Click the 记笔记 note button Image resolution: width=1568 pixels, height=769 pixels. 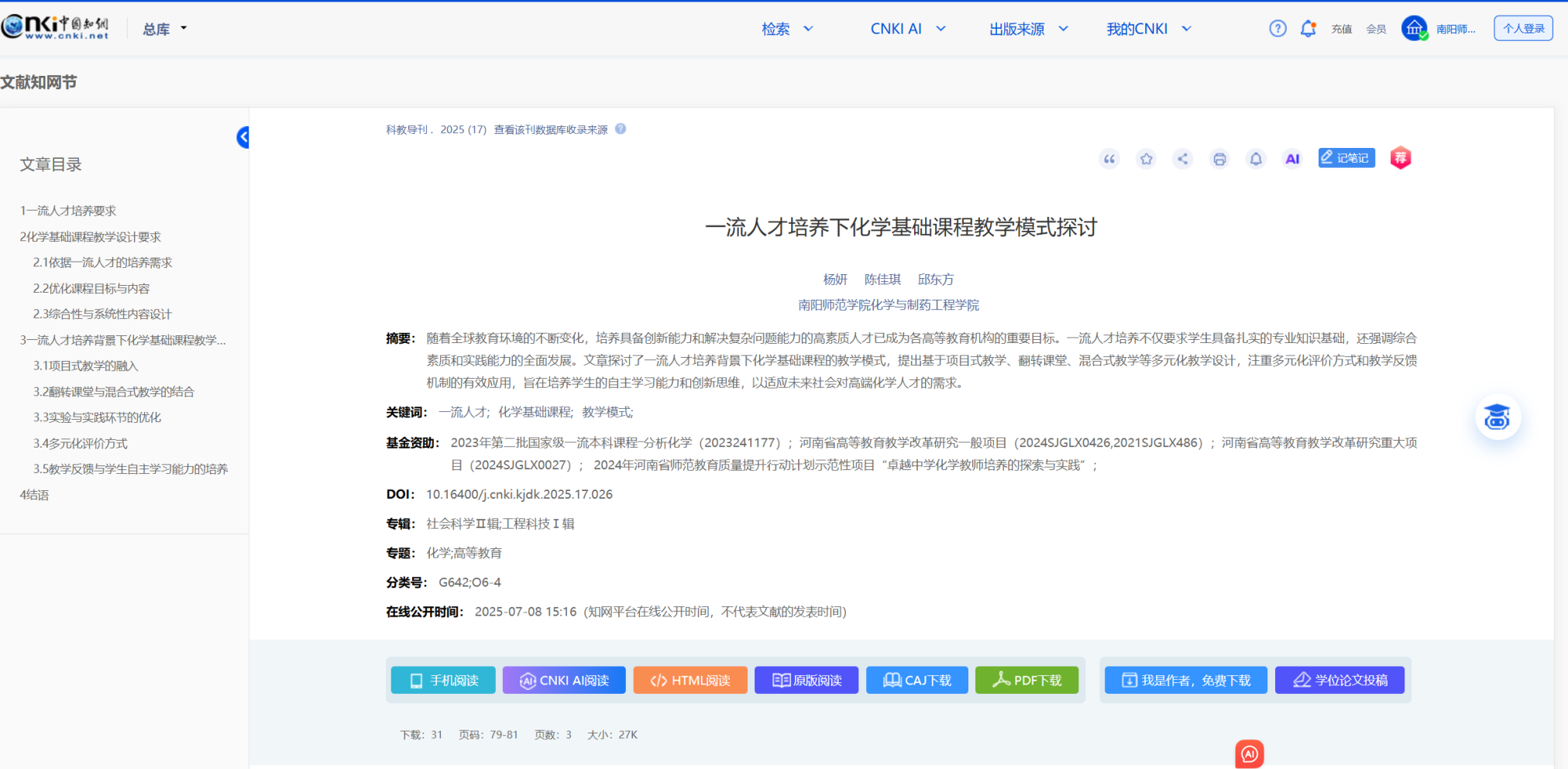[1346, 158]
